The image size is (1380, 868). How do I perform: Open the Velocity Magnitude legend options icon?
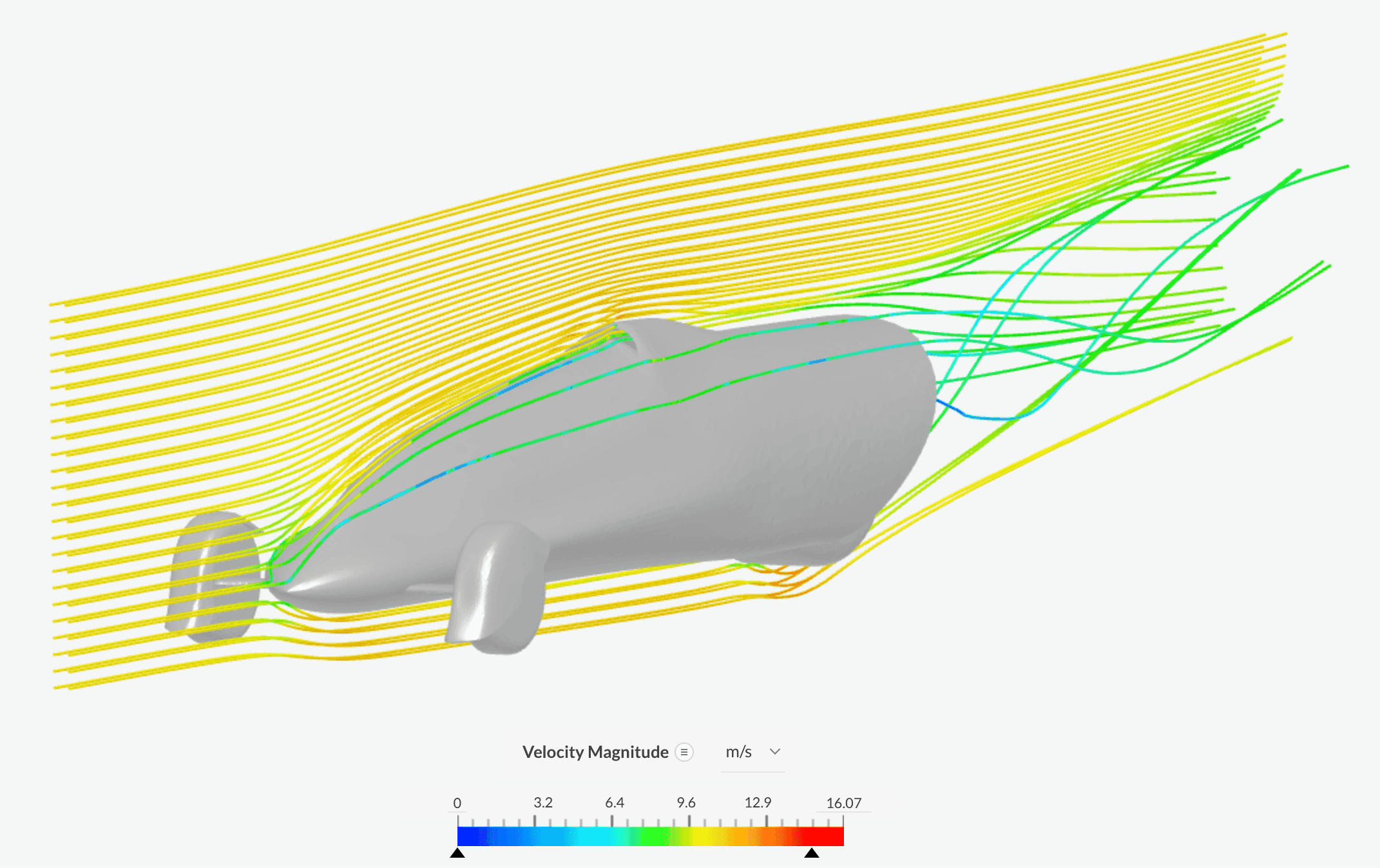pyautogui.click(x=684, y=752)
